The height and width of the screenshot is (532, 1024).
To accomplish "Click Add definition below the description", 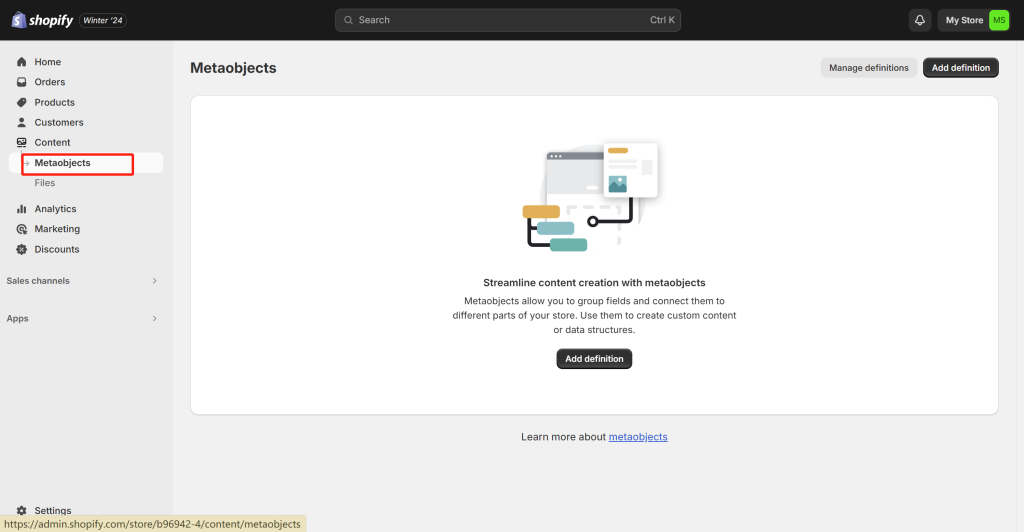I will pos(594,359).
